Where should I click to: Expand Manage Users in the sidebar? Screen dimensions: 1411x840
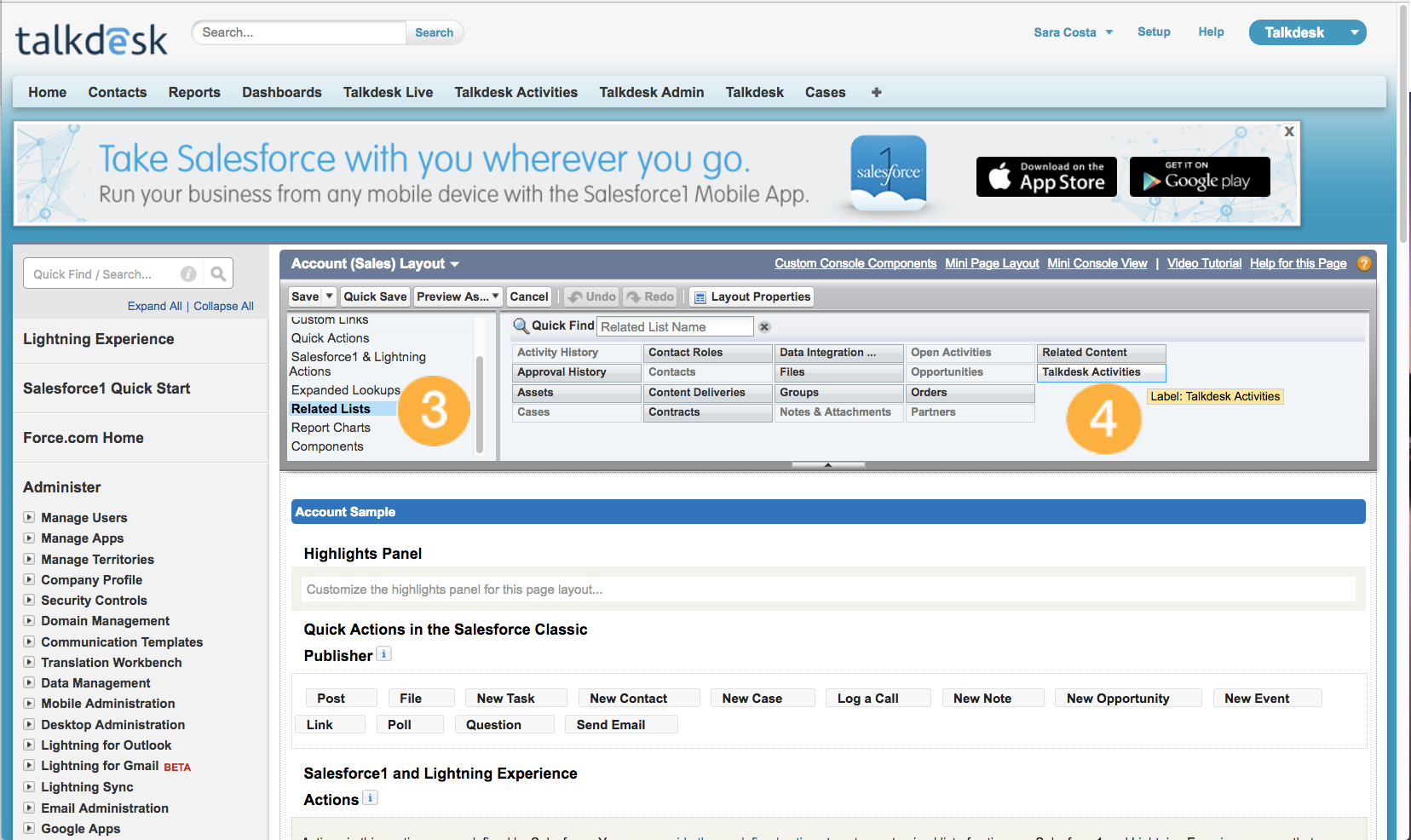click(x=29, y=517)
